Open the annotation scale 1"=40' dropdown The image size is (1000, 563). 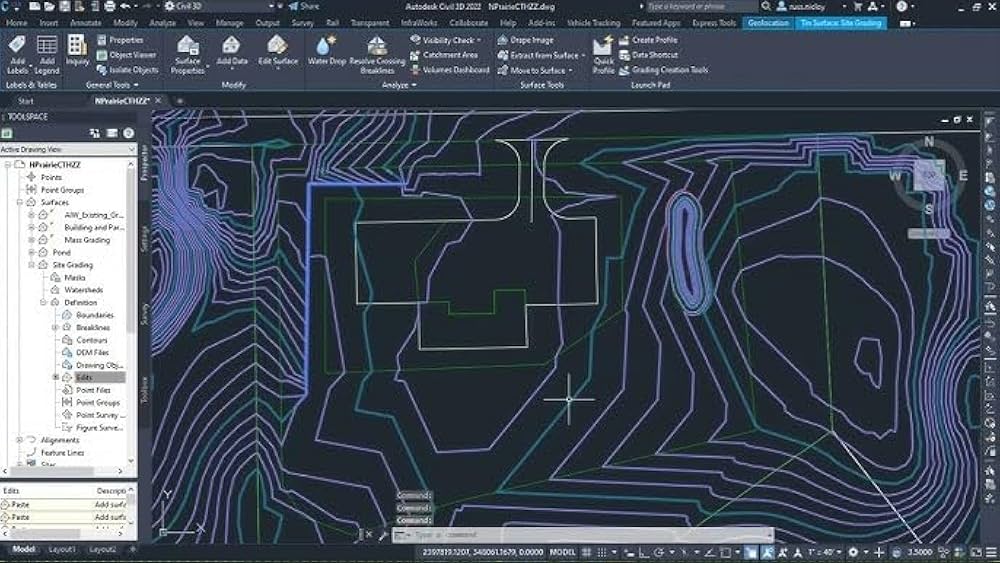click(826, 552)
